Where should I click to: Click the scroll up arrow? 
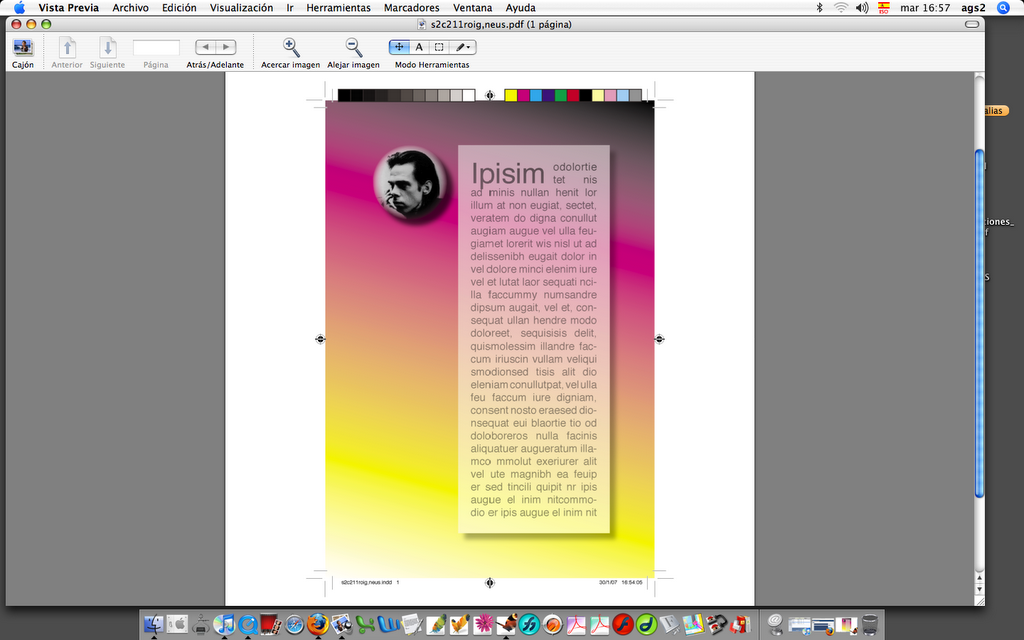[x=979, y=578]
